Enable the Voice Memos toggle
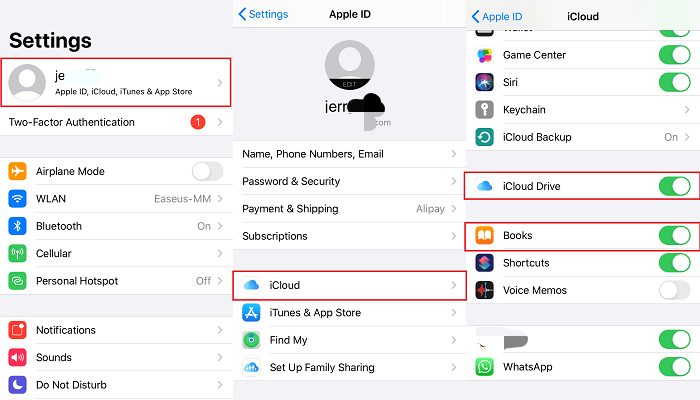This screenshot has height=400, width=700. coord(675,290)
